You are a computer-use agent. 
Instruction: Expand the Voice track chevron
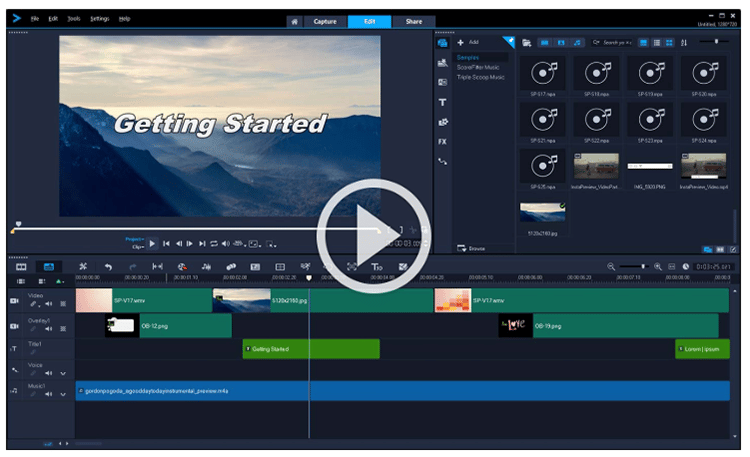pos(63,373)
